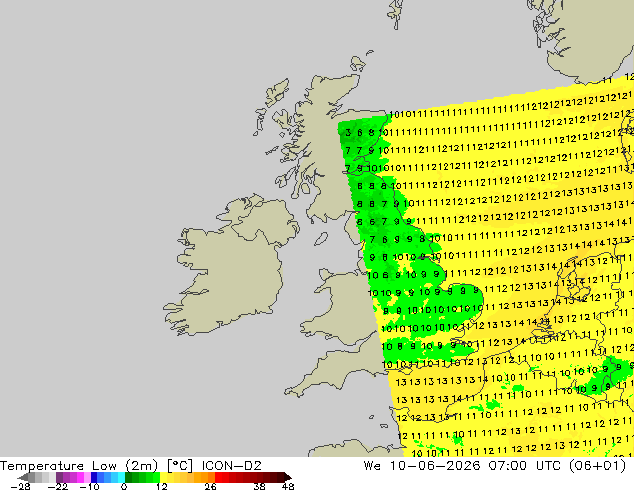Select the dark purple color bar segment
Viewport: 634px width, 490px height.
tap(59, 477)
